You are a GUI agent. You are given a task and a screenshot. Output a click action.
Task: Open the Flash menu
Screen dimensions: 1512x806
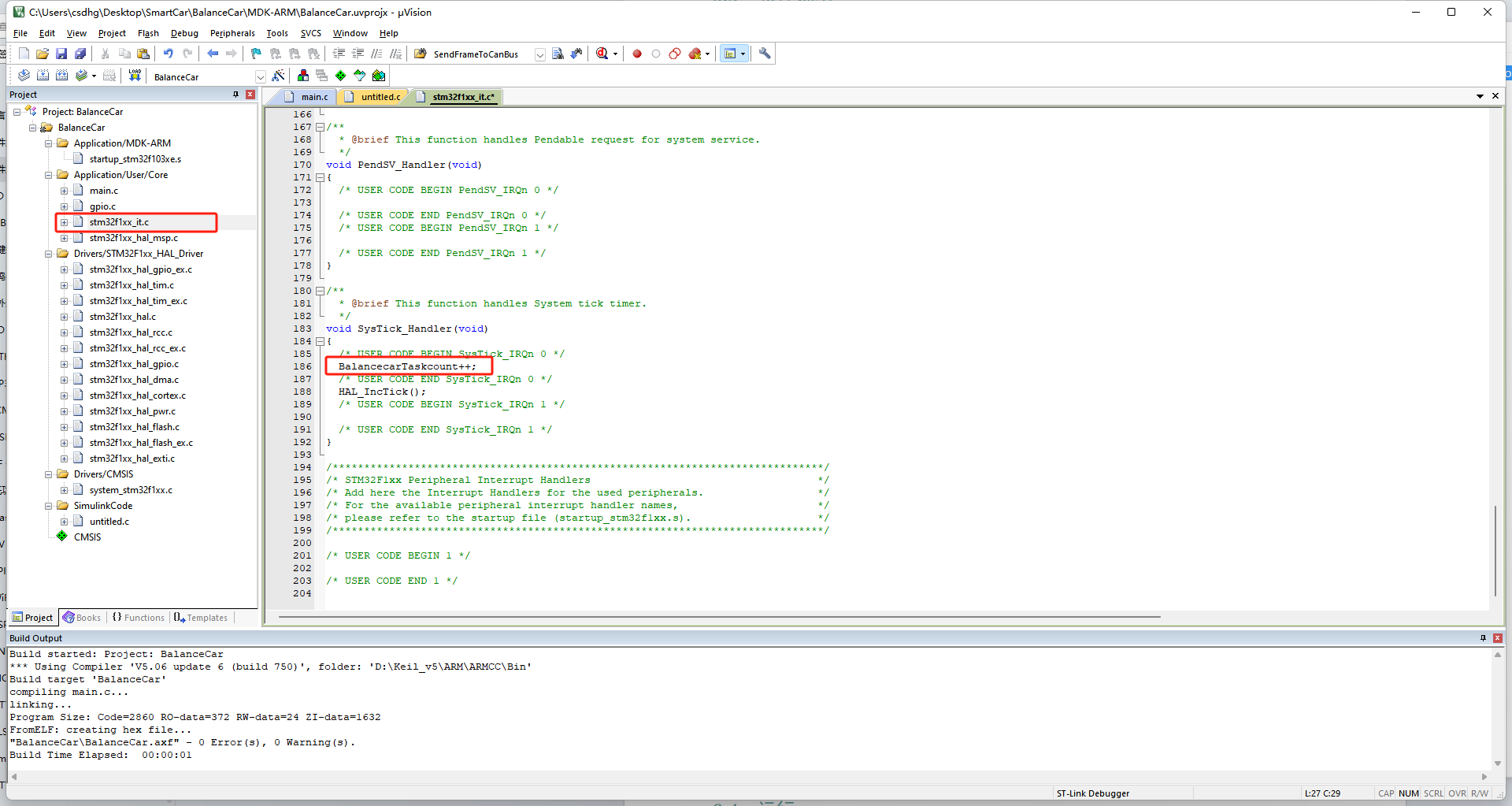(x=148, y=33)
